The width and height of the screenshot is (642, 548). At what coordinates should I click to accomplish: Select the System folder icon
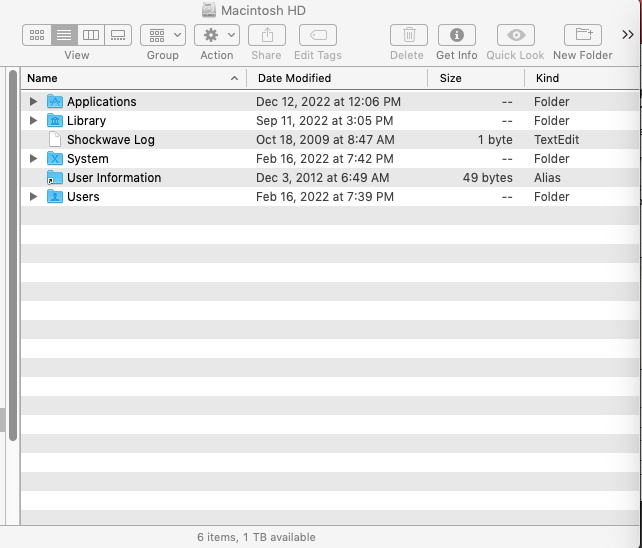(x=55, y=159)
